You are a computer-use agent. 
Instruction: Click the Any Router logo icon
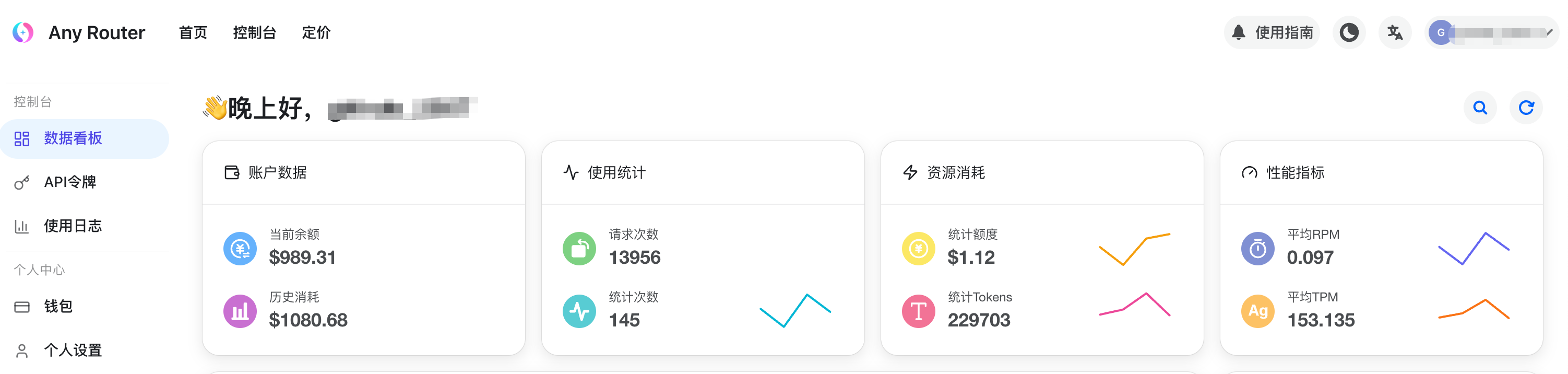coord(23,32)
